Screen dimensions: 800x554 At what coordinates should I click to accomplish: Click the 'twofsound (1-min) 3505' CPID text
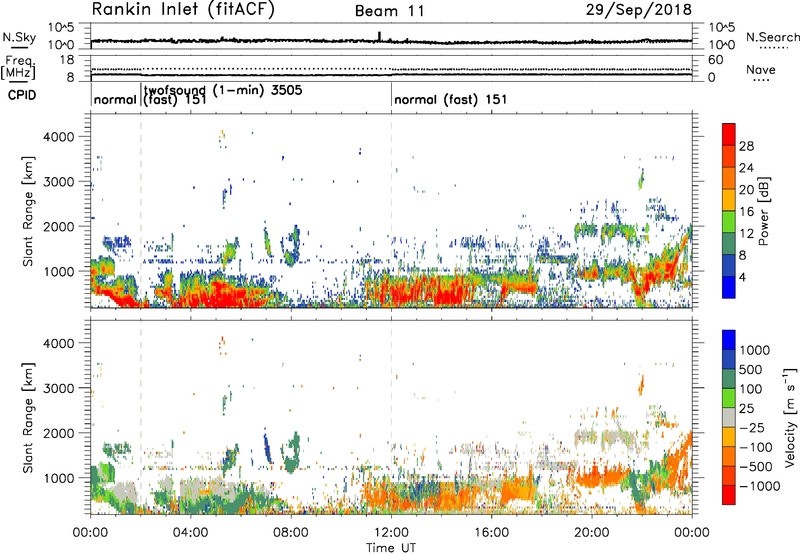point(223,90)
